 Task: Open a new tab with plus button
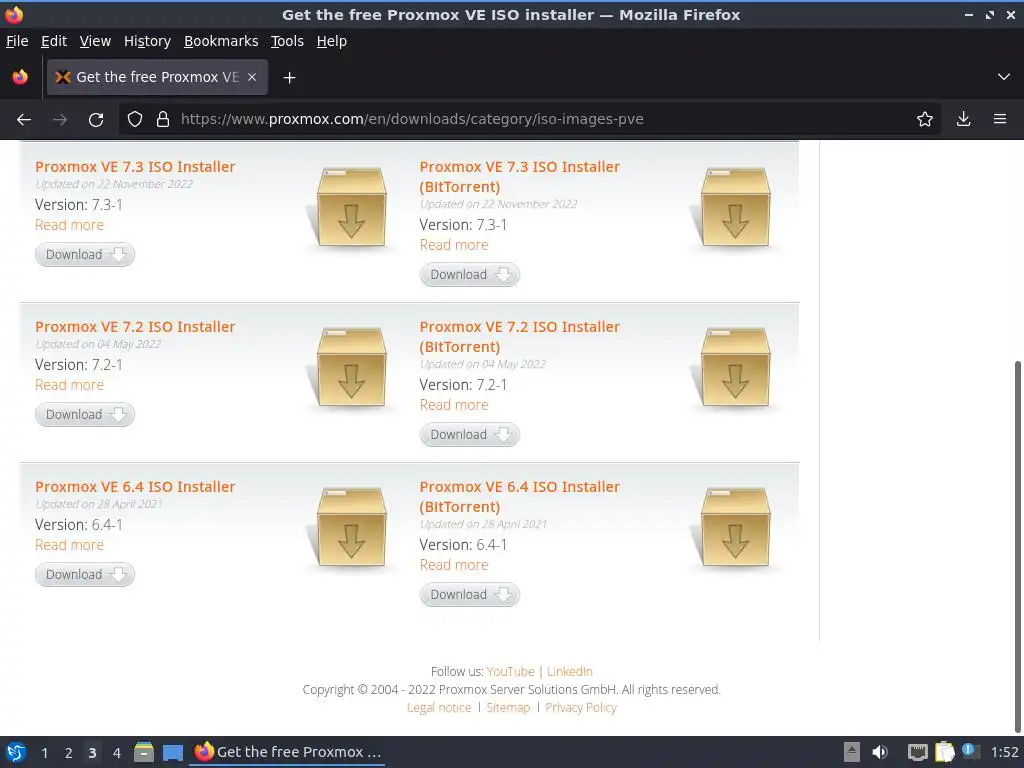tap(289, 78)
